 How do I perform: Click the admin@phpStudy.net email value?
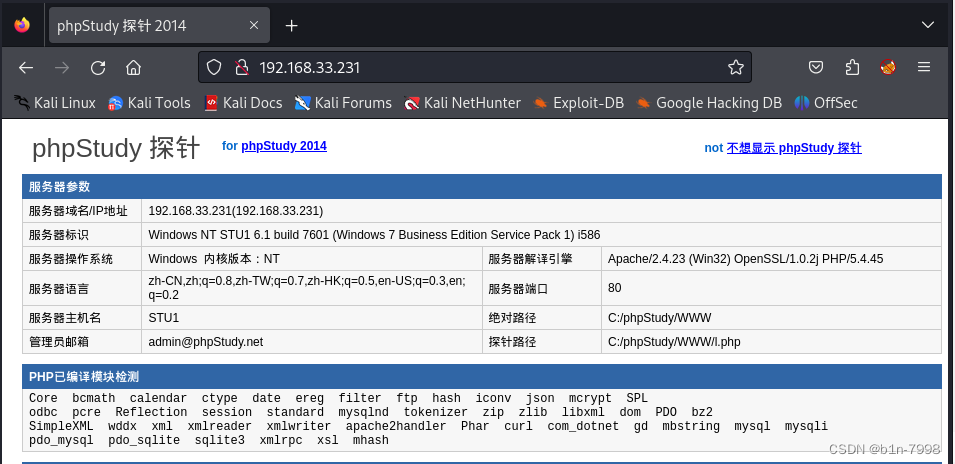(206, 342)
